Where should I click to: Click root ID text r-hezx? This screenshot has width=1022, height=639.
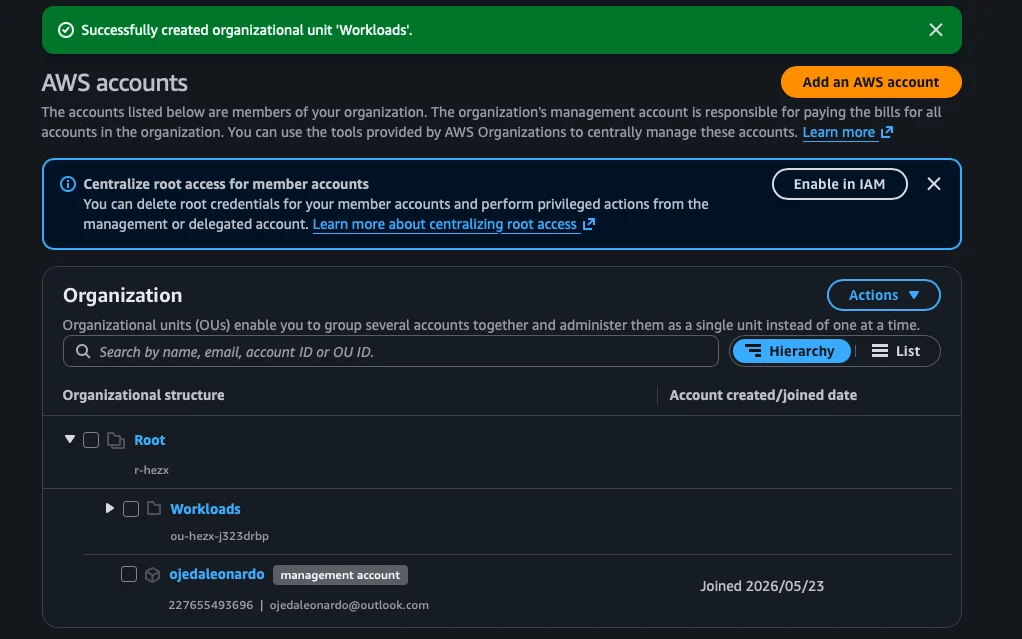pyautogui.click(x=151, y=470)
